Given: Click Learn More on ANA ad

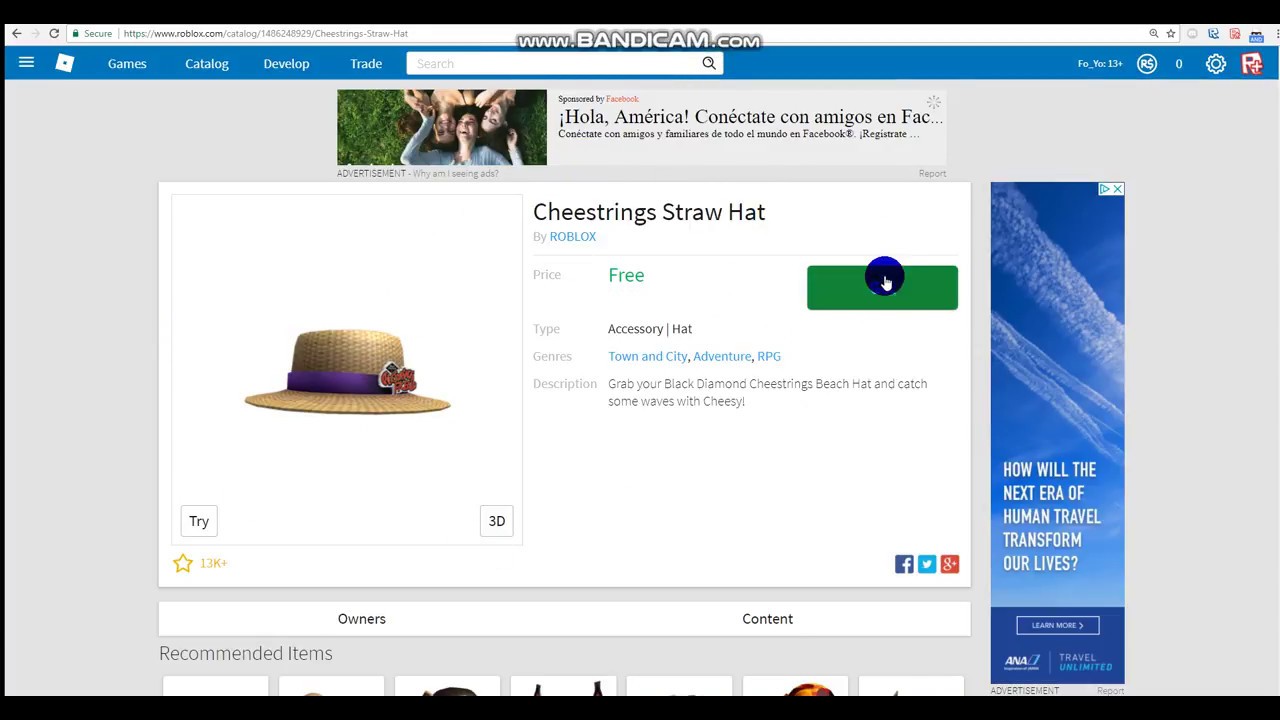Looking at the screenshot, I should 1057,625.
